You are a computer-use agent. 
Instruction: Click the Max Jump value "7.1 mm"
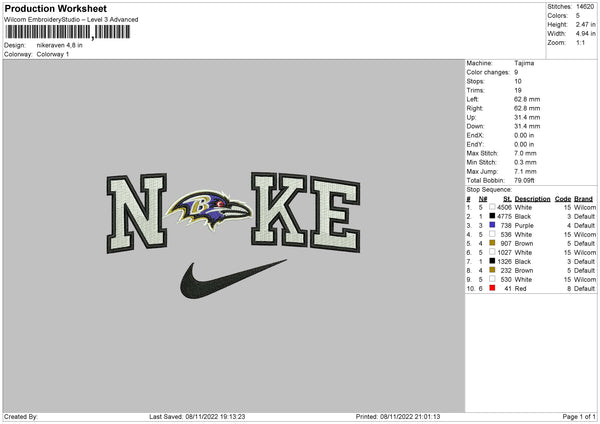[525, 171]
